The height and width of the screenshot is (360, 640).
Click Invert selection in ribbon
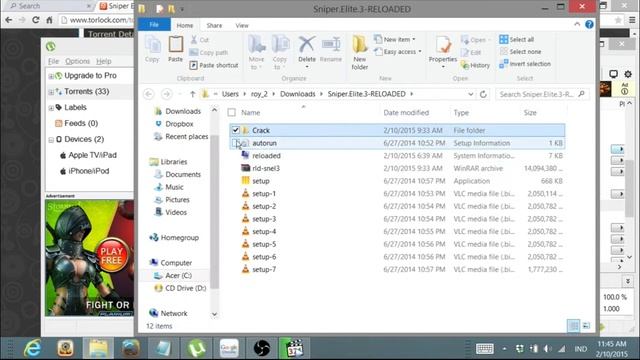(525, 64)
